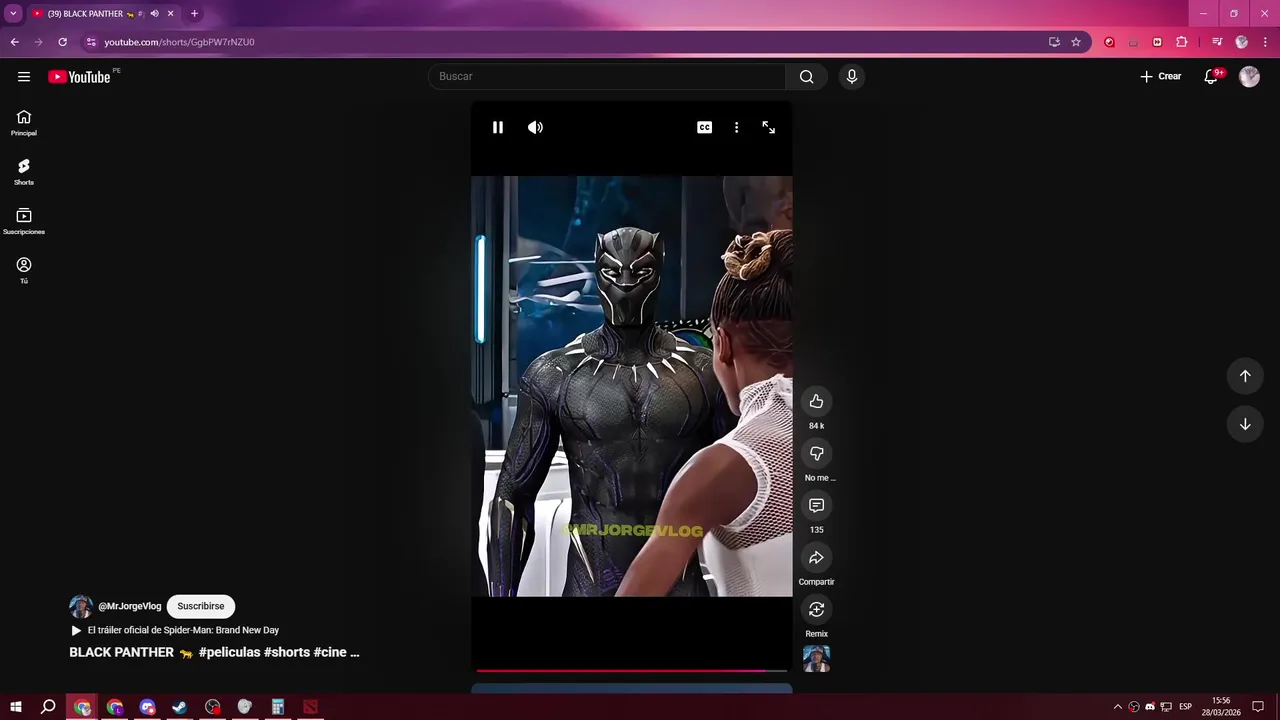Click the Crear button
Viewport: 1280px width, 720px height.
click(1161, 77)
